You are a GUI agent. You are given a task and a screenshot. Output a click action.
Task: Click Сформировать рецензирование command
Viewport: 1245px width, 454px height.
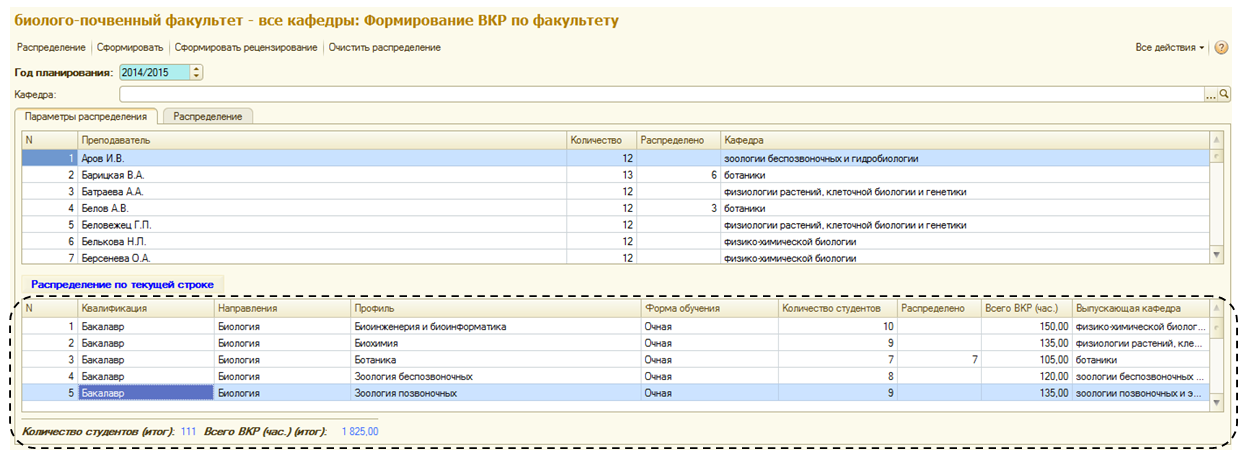pyautogui.click(x=246, y=47)
